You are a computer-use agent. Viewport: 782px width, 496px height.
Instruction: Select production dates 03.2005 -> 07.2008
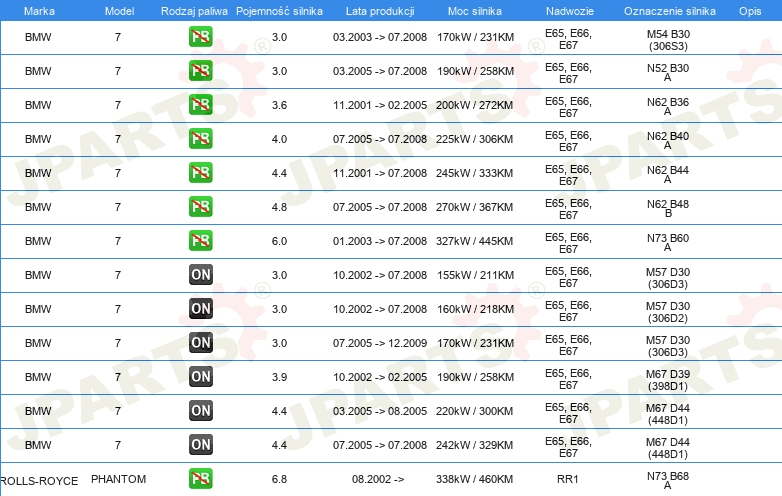[x=380, y=71]
